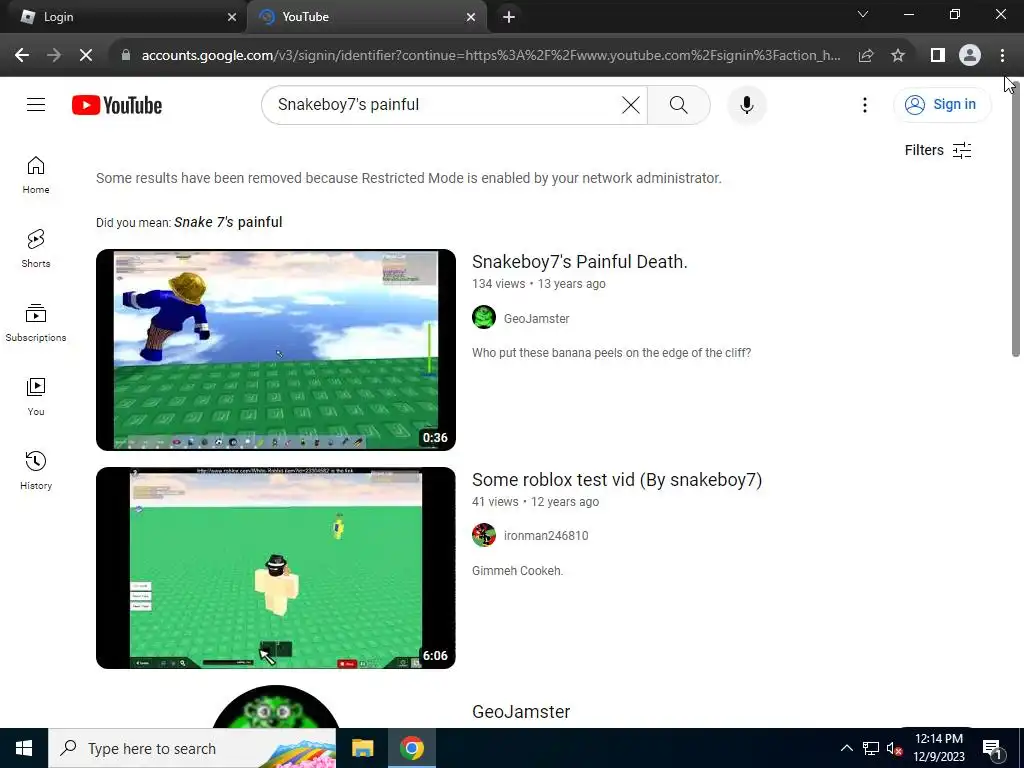
Task: Open GeoJamster channel result heading
Action: point(520,711)
